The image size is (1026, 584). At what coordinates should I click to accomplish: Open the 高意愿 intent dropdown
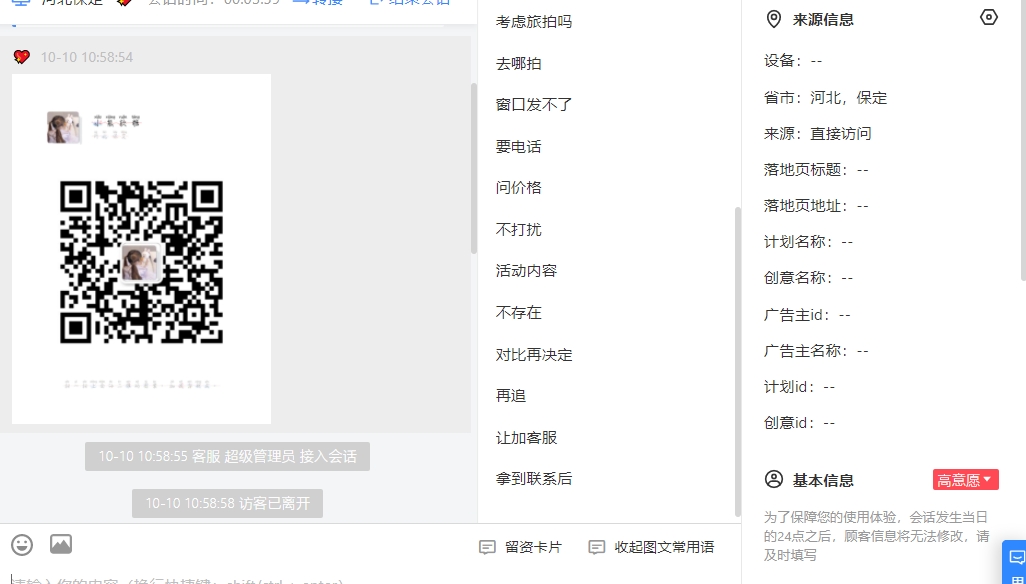click(x=966, y=480)
